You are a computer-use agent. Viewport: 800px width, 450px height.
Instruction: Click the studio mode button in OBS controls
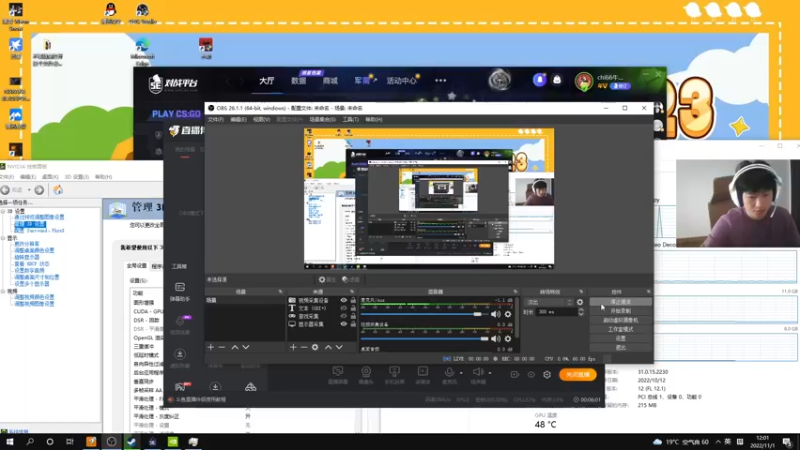point(620,330)
